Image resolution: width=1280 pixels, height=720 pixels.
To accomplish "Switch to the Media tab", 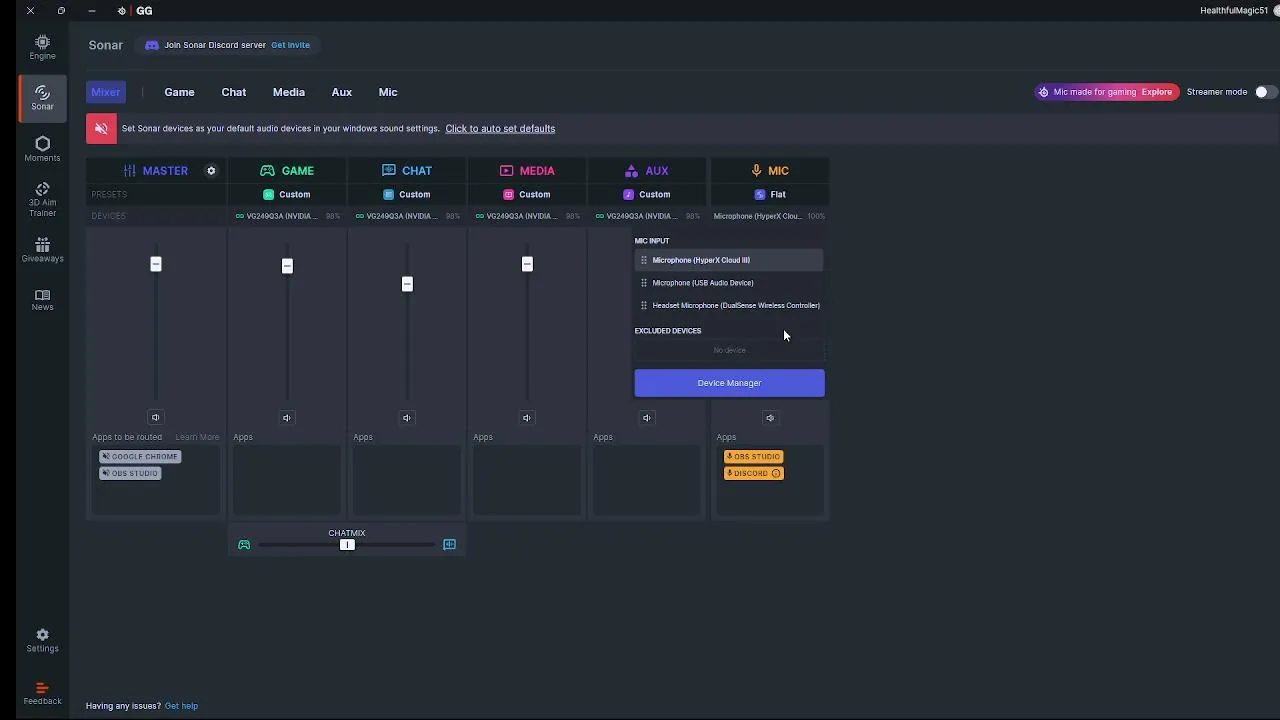I will pyautogui.click(x=289, y=92).
